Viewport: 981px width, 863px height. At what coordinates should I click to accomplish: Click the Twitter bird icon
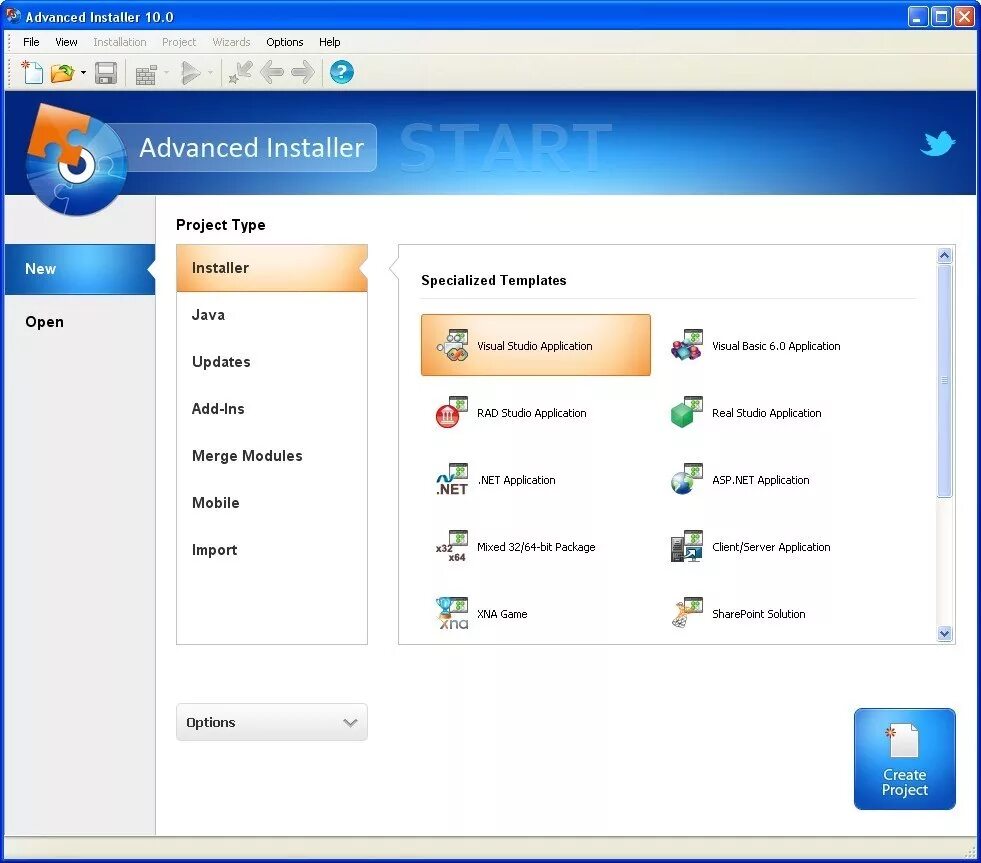(938, 143)
